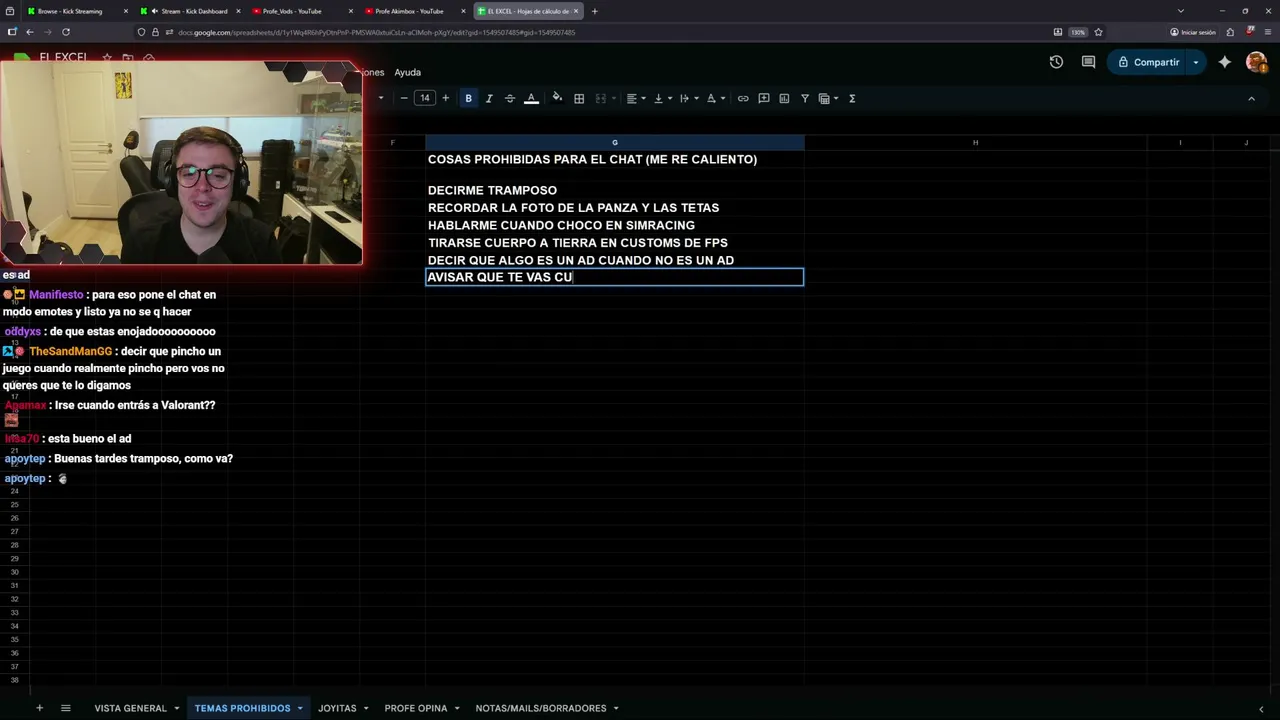Open the Gemini sparkle assistant
This screenshot has height=720, width=1280.
coord(1225,62)
